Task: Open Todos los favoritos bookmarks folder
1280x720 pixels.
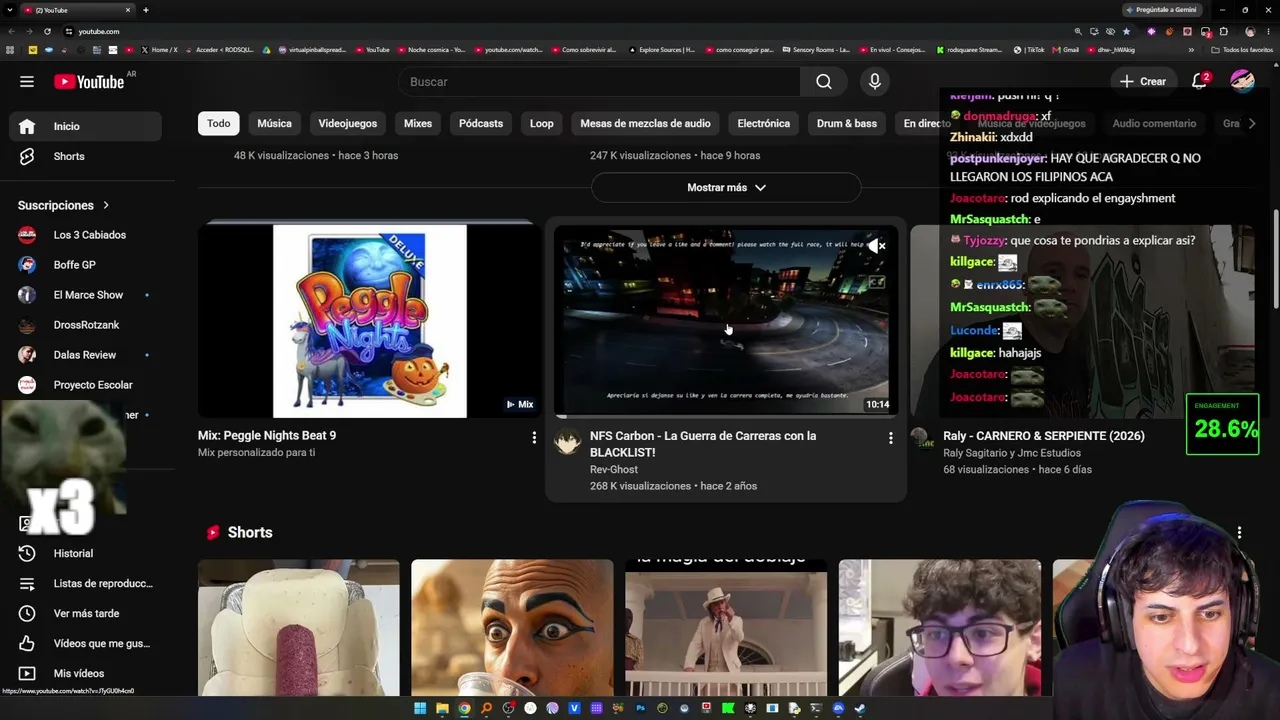Action: (x=1242, y=50)
